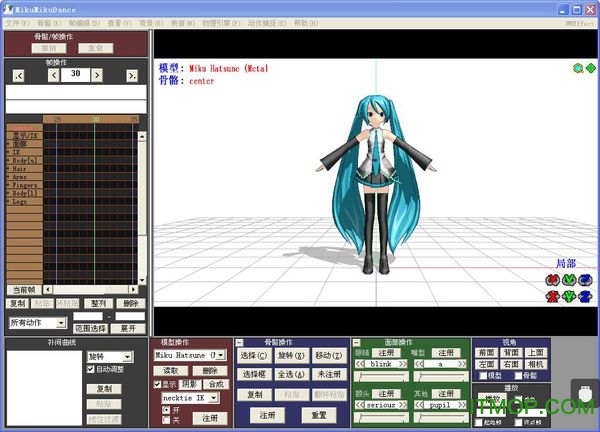Image resolution: width=600 pixels, height=432 pixels.
Task: Click the 范围选择 range select button
Action: click(91, 328)
